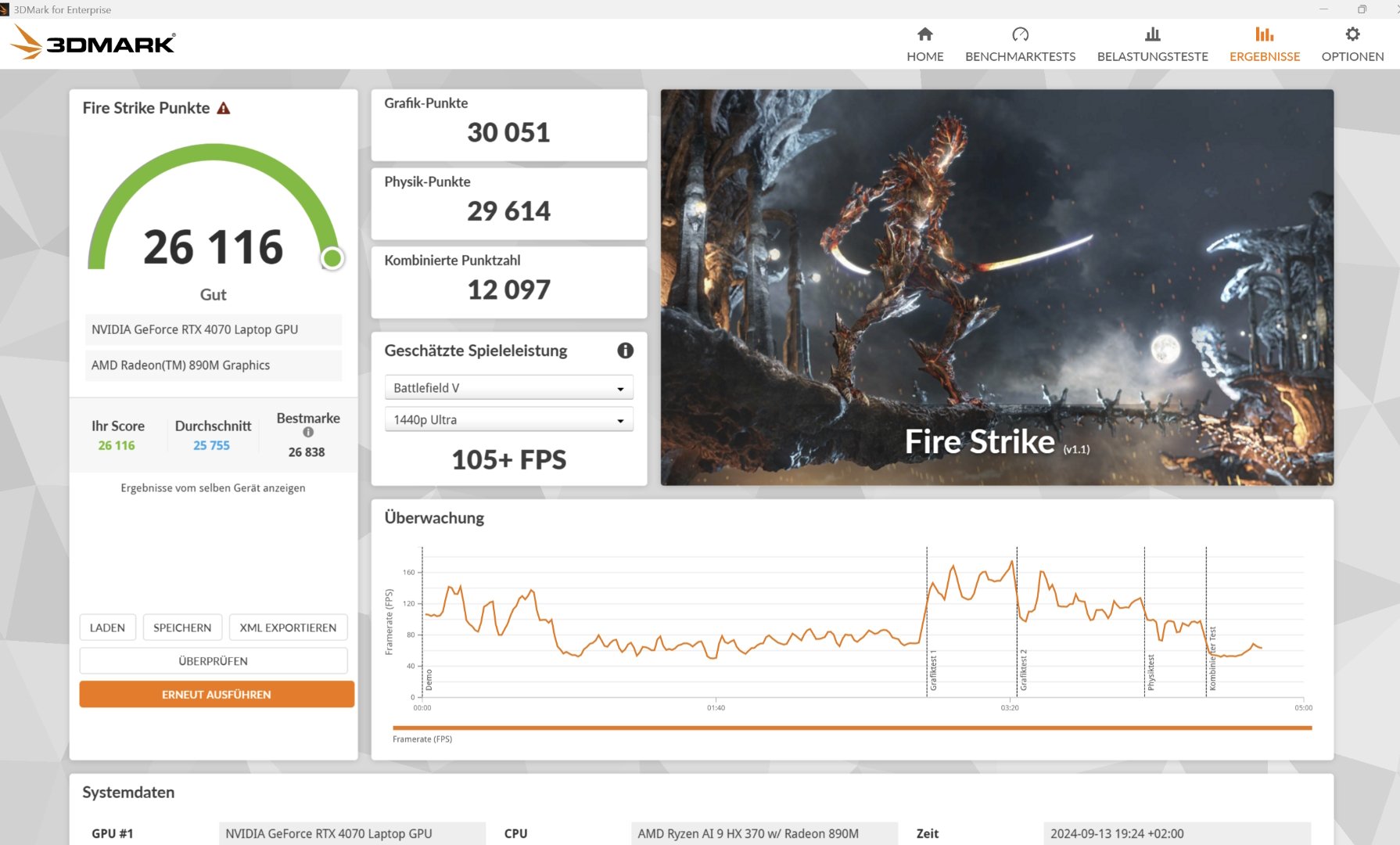
Task: Click the warning triangle beside Fire Strike Punkte
Action: (x=224, y=108)
